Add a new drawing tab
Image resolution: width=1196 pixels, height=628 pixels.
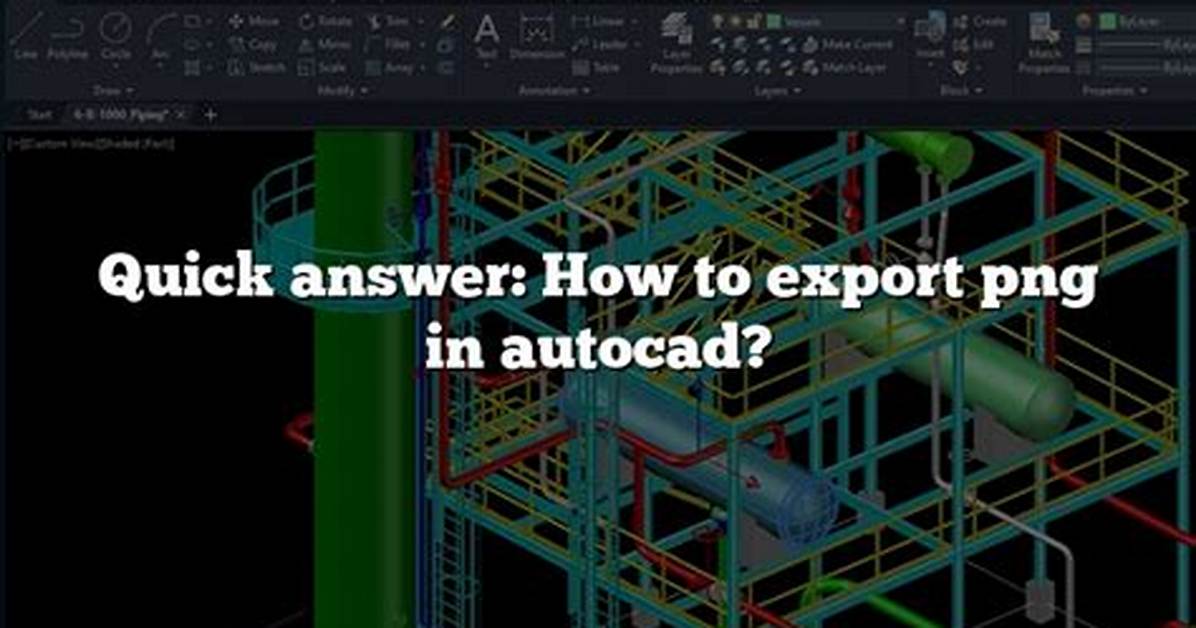(211, 115)
